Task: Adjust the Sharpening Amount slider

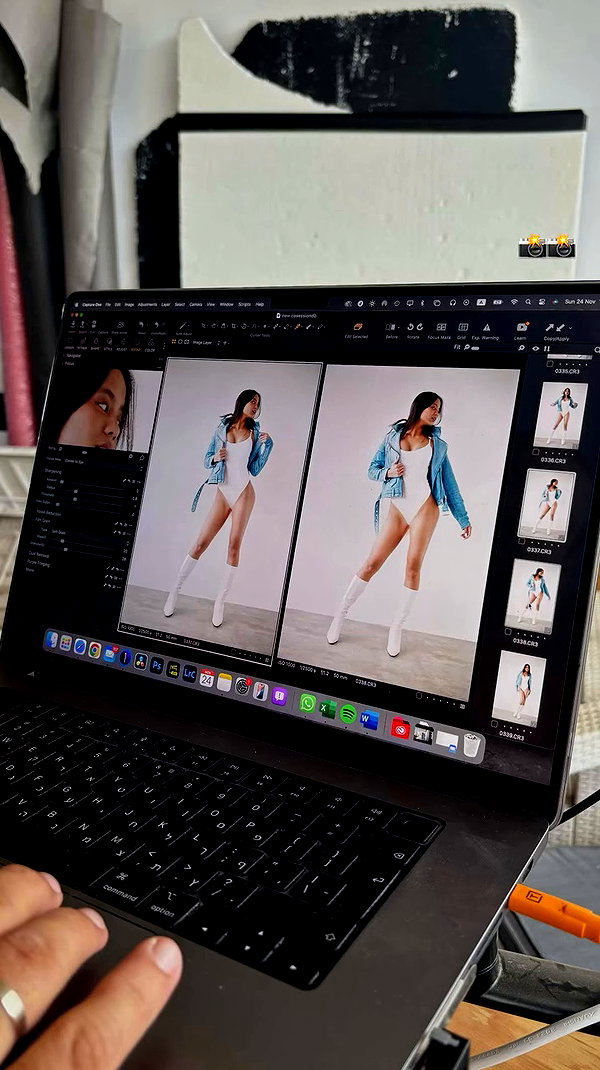Action: click(92, 485)
